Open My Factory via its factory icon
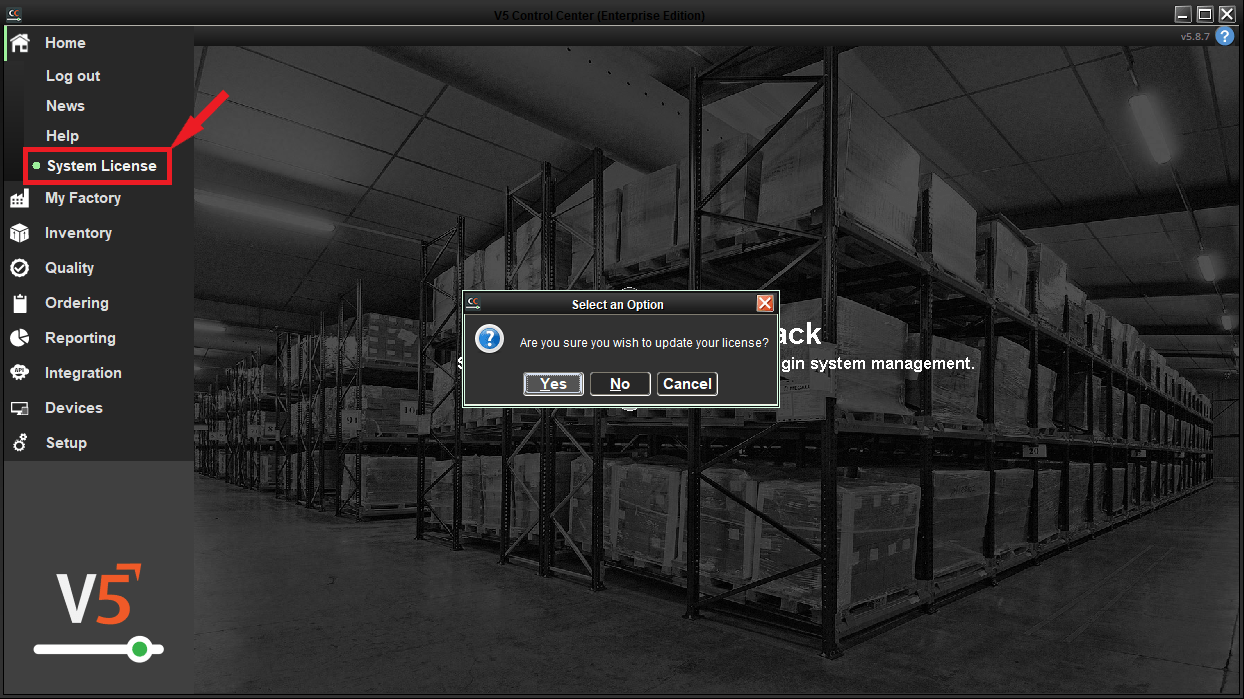Screen dimensions: 1244x699 point(19,199)
